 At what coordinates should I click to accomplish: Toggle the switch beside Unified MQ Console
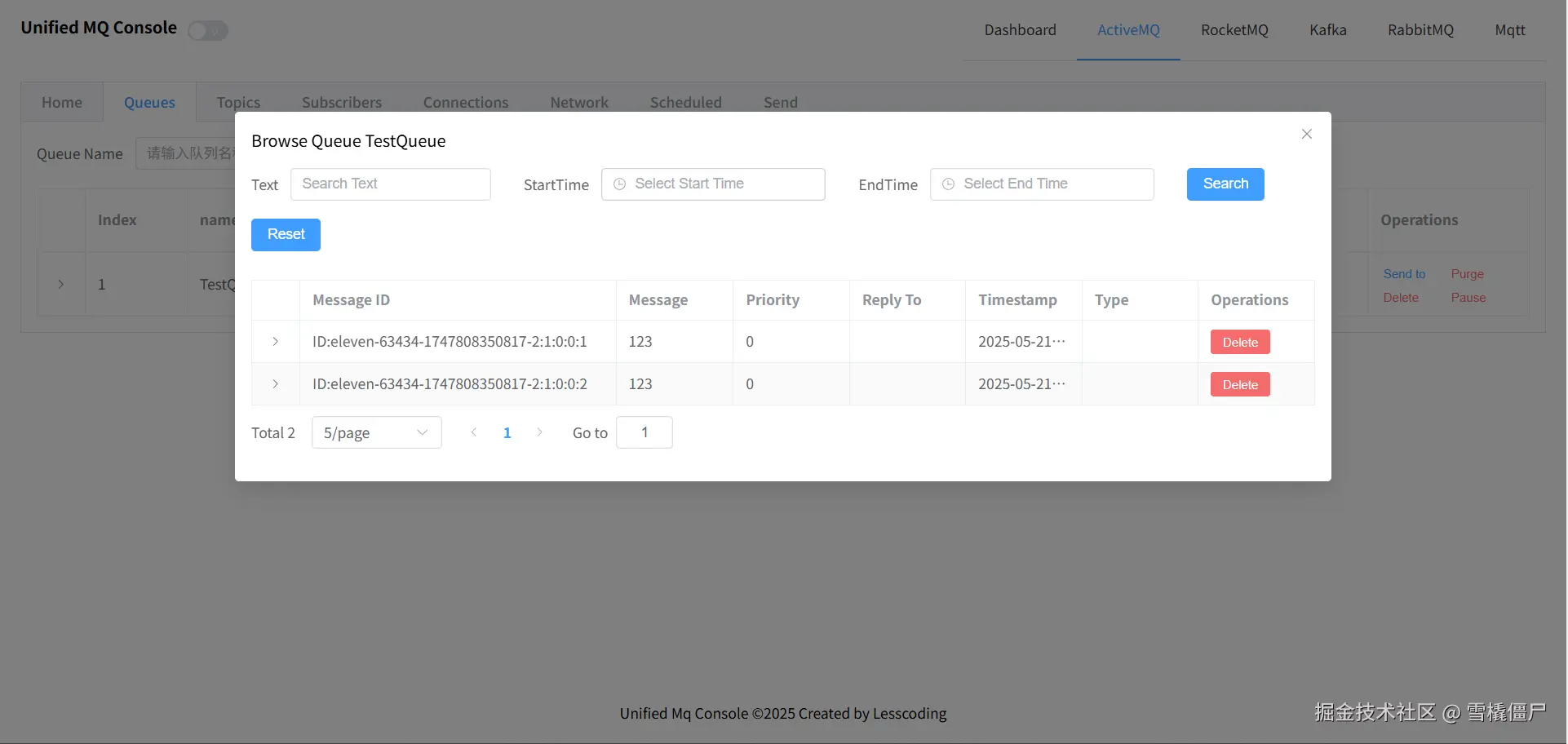[x=208, y=31]
